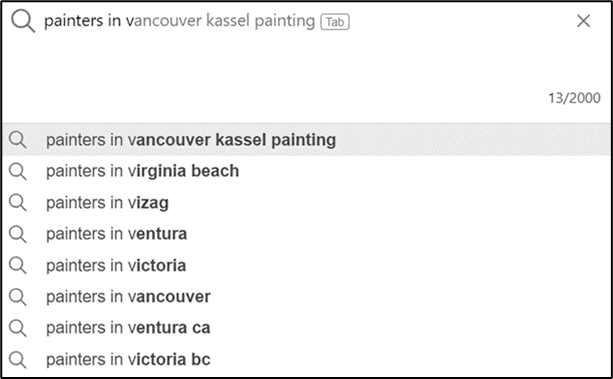Image resolution: width=613 pixels, height=379 pixels.
Task: Choose 'painters in victoria bc' suggestion
Action: point(306,359)
